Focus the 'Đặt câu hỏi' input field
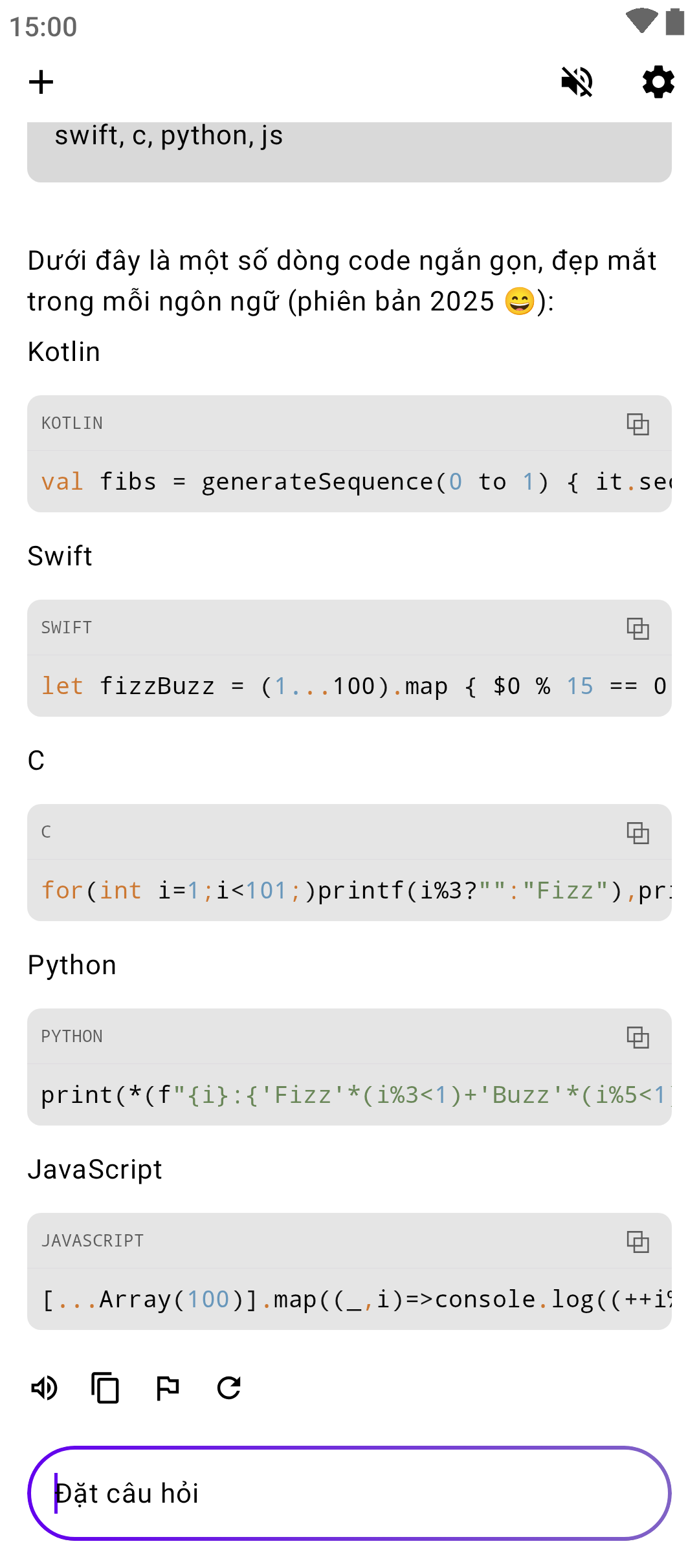Image resolution: width=699 pixels, height=1568 pixels. (349, 1493)
